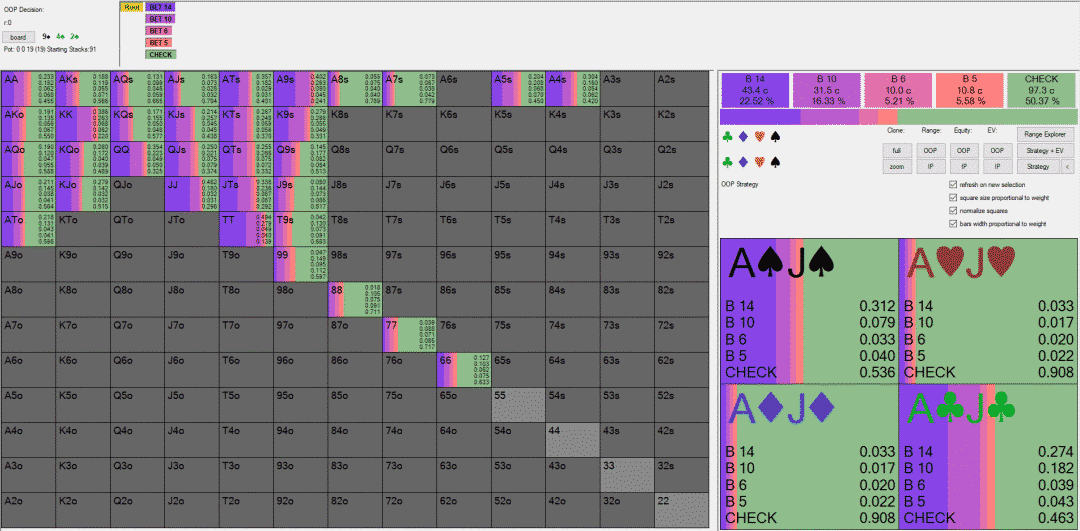This screenshot has height=531, width=1080.
Task: Click the green club icon in bottom suit row
Action: [726, 161]
